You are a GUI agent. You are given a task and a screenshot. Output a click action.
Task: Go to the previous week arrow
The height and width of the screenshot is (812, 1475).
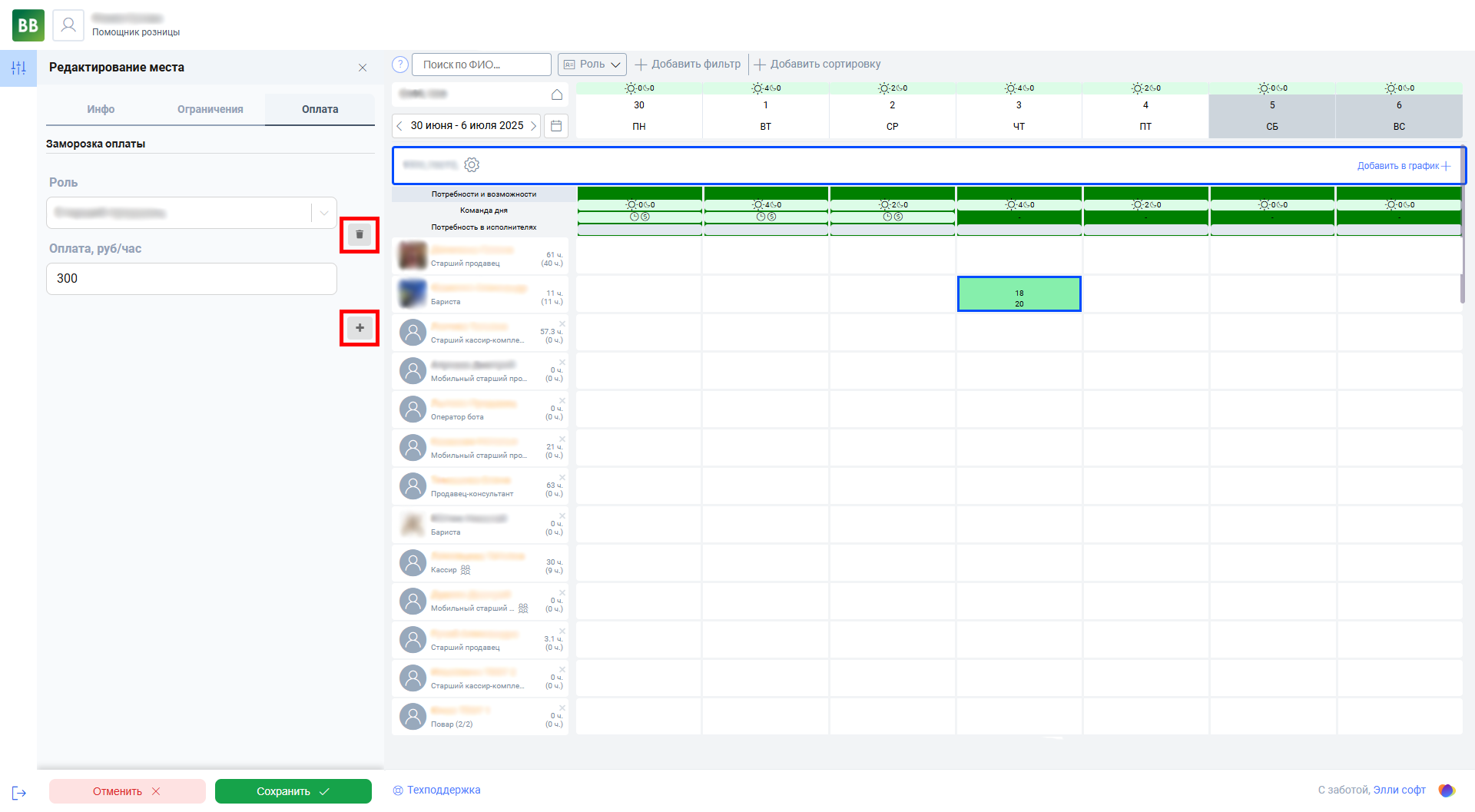pyautogui.click(x=399, y=126)
